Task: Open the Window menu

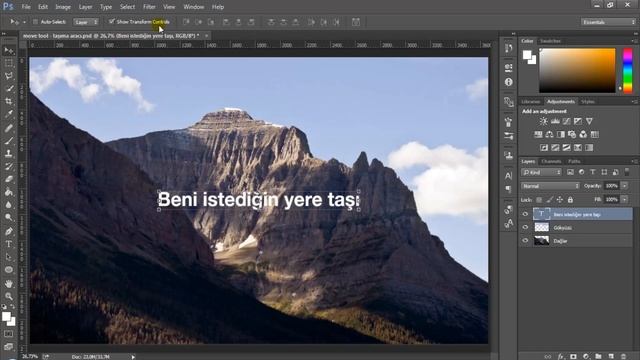Action: tap(193, 7)
